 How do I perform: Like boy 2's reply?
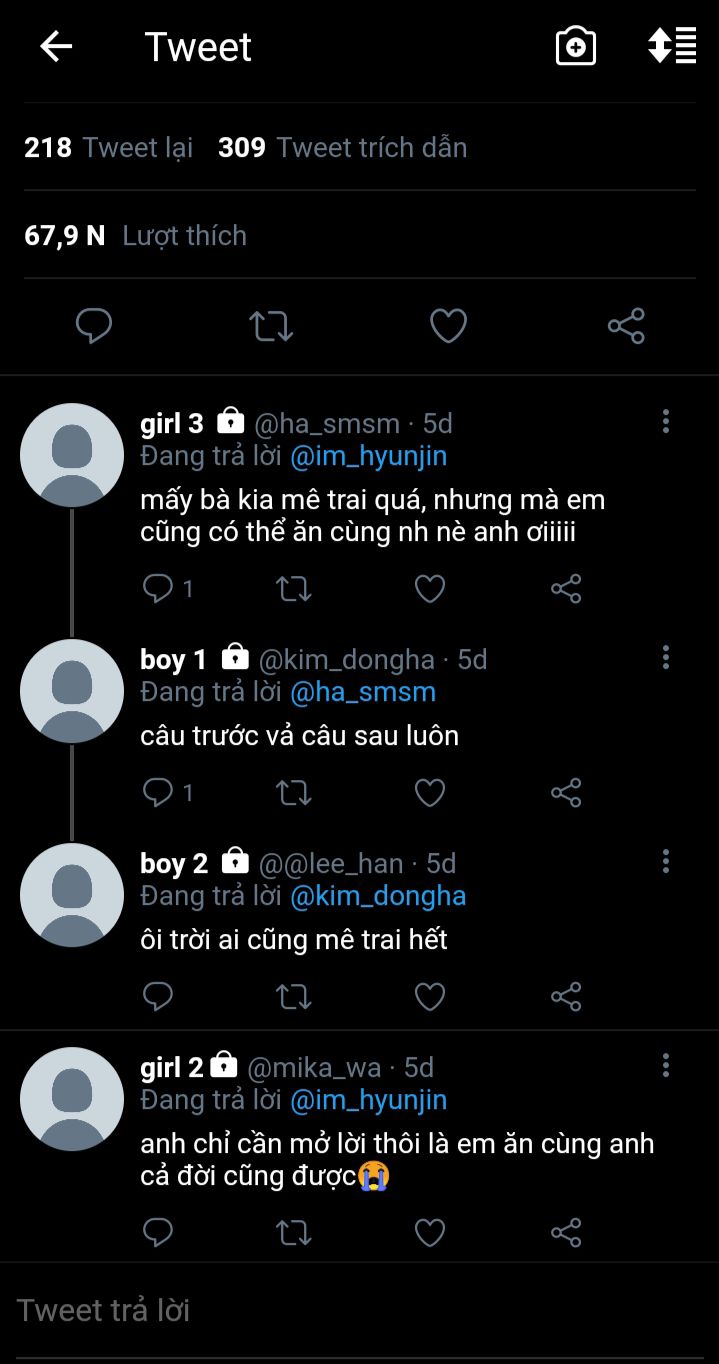pyautogui.click(x=430, y=996)
